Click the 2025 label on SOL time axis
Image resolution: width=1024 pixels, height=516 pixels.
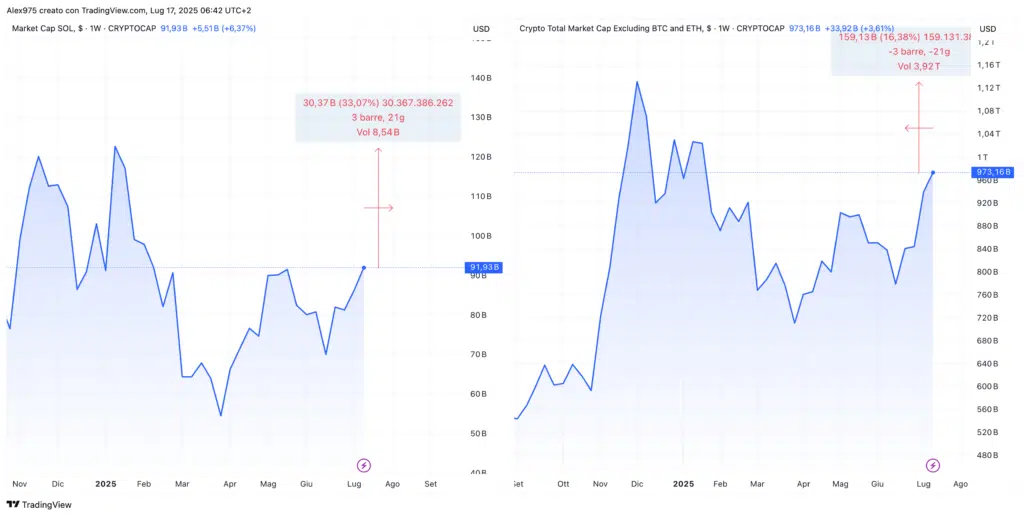(x=106, y=483)
